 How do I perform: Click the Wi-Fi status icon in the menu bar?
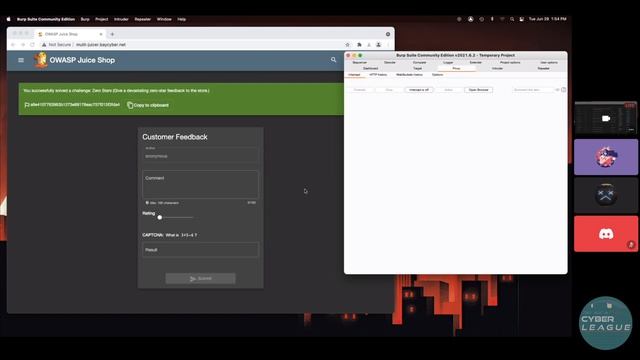coord(502,19)
